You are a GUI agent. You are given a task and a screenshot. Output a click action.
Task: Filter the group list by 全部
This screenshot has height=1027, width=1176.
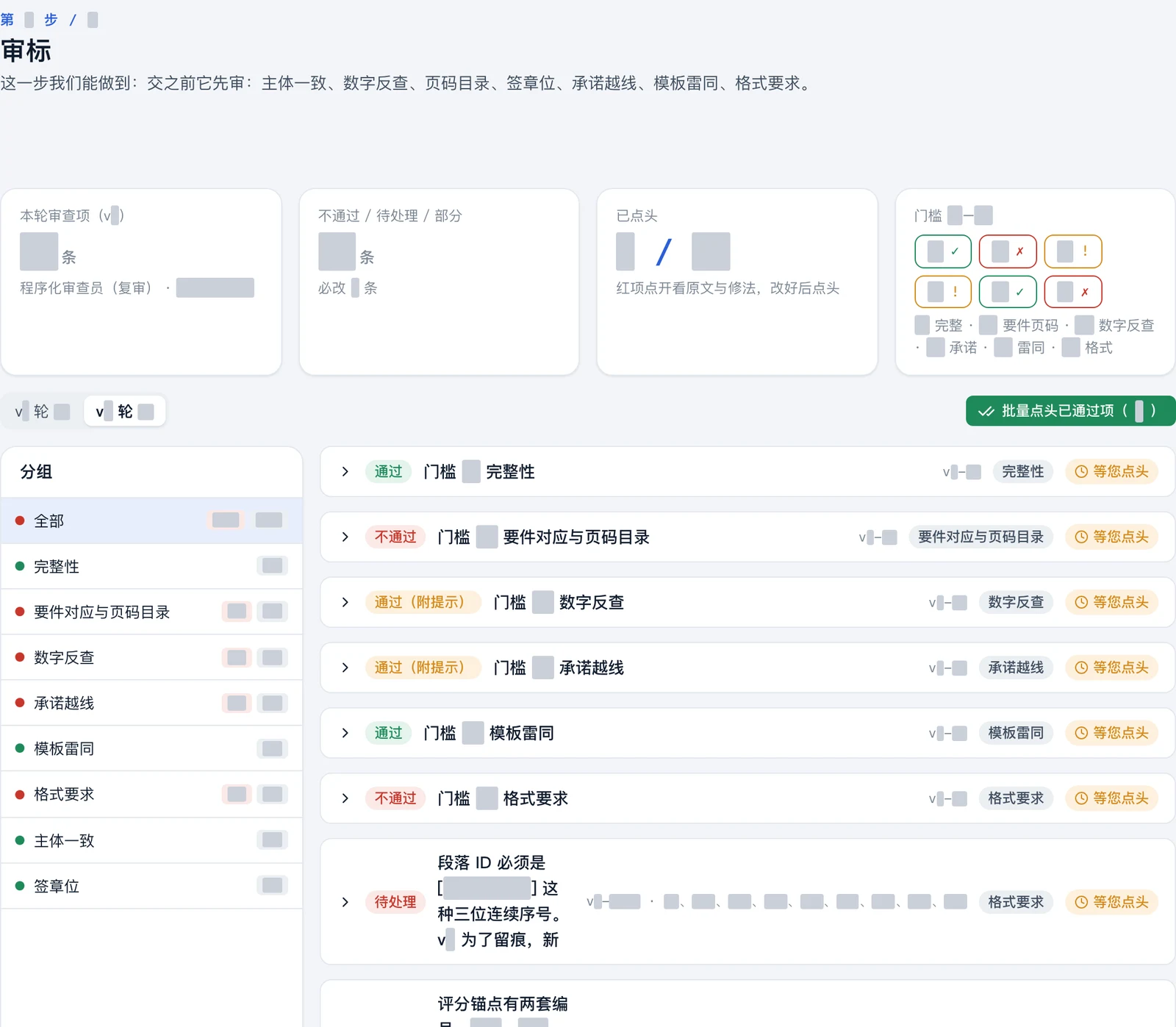pyautogui.click(x=151, y=521)
